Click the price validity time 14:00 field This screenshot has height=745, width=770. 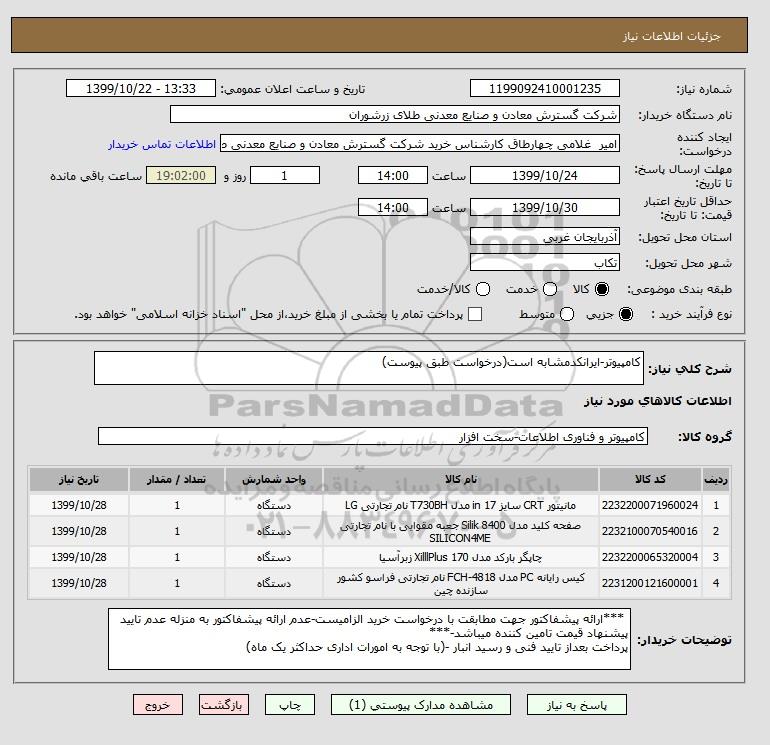coord(393,207)
